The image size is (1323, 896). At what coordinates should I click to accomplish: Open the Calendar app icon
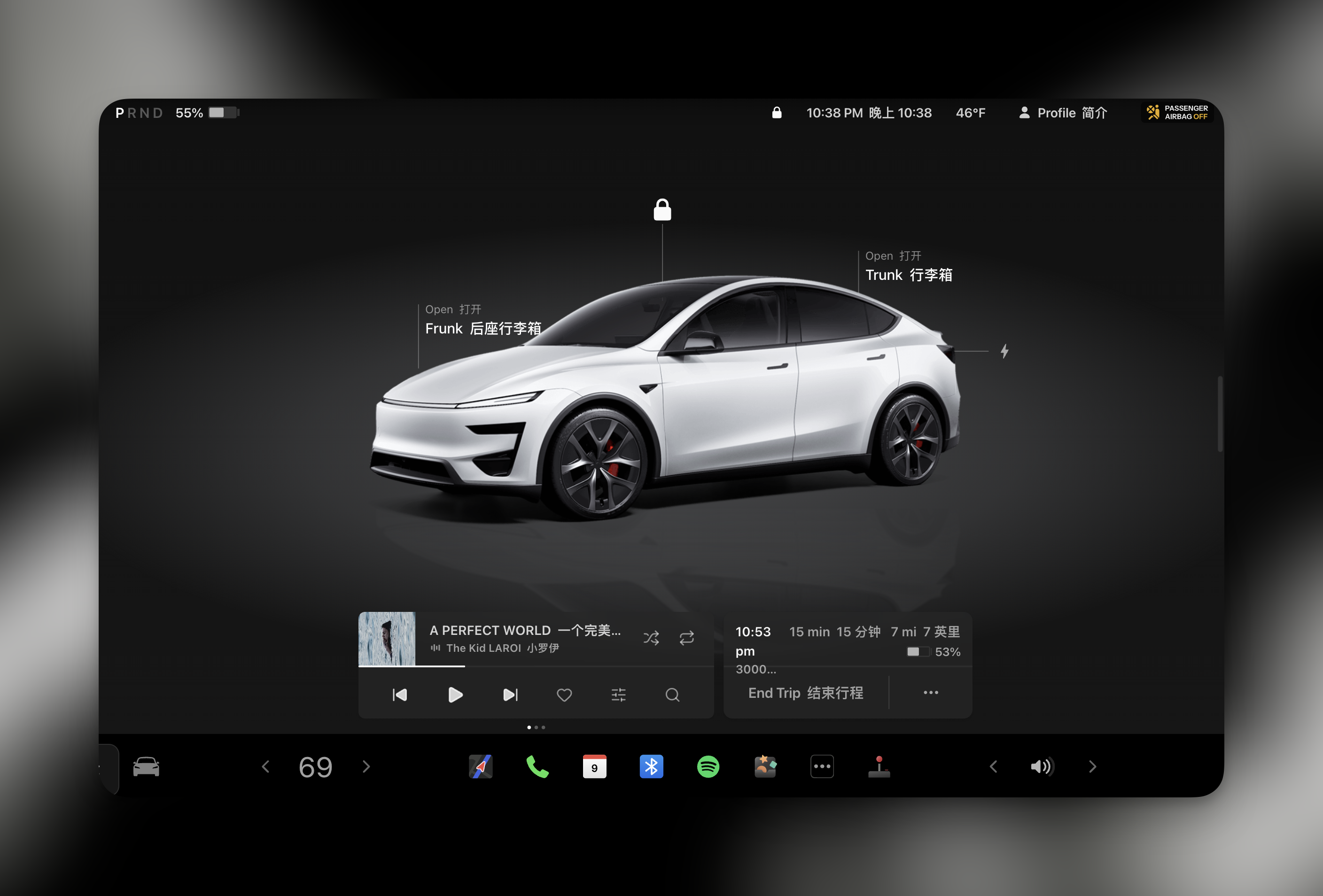click(594, 766)
